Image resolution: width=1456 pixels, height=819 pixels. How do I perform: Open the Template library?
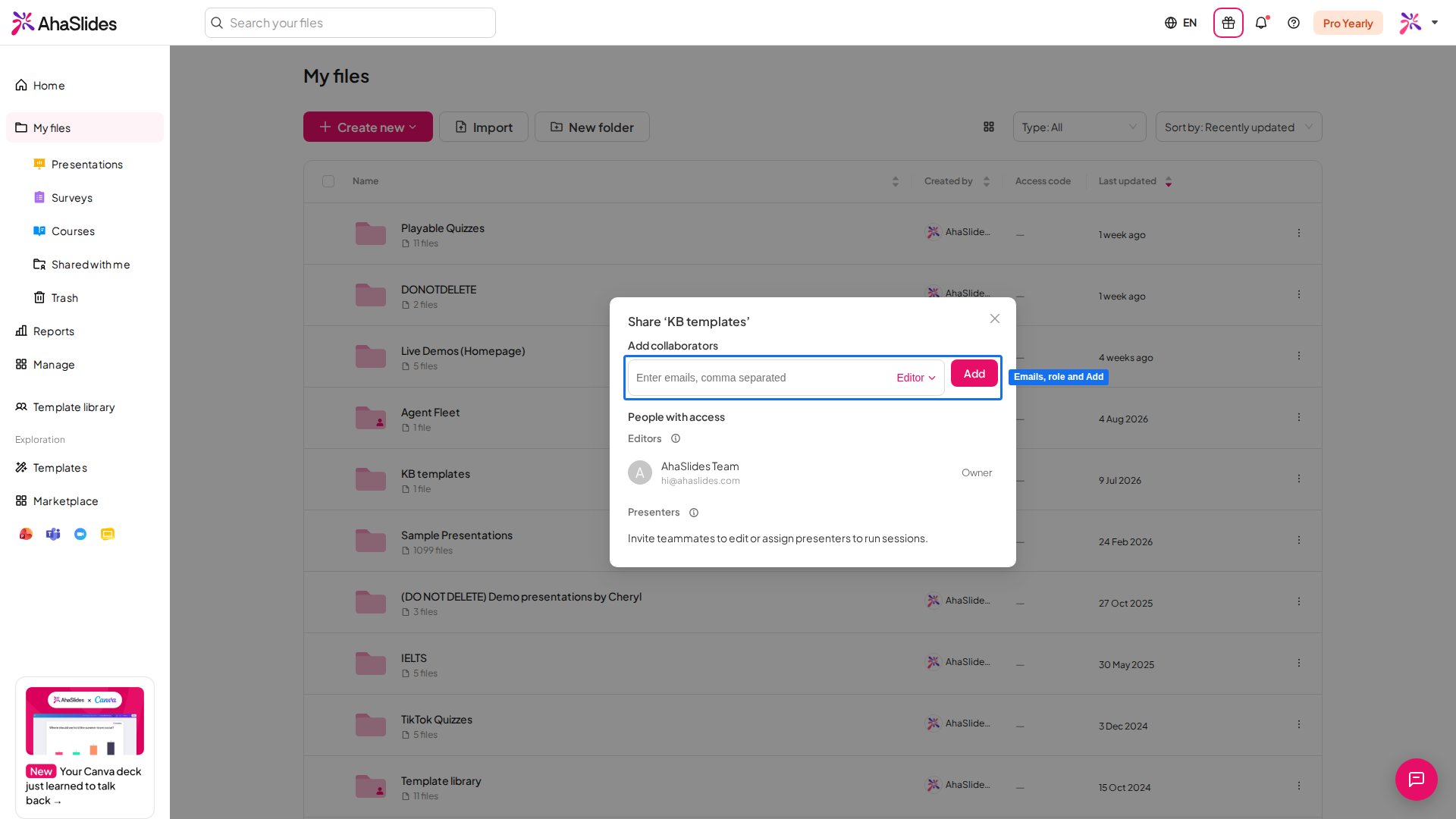click(85, 407)
